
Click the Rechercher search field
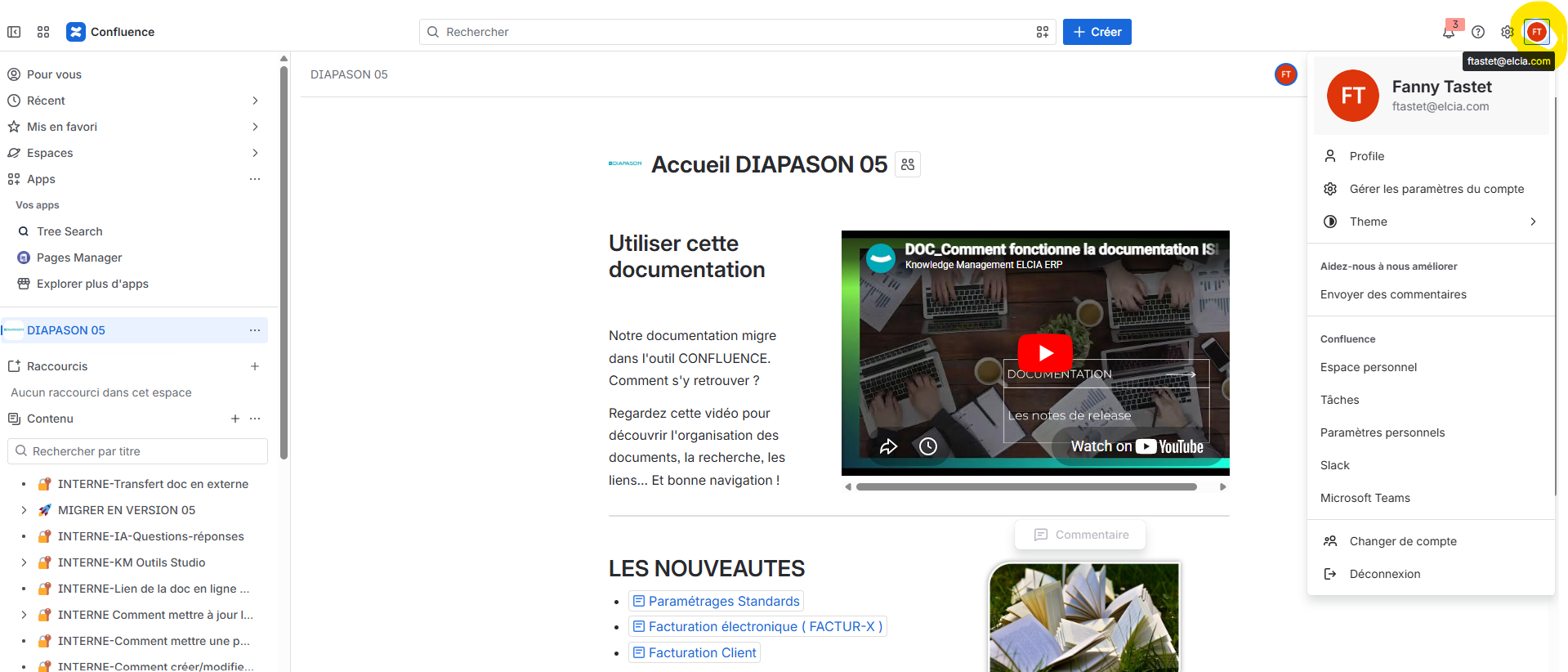(737, 32)
